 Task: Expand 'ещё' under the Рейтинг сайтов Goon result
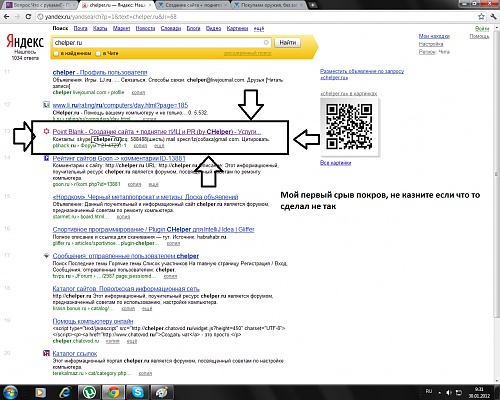click(x=153, y=184)
